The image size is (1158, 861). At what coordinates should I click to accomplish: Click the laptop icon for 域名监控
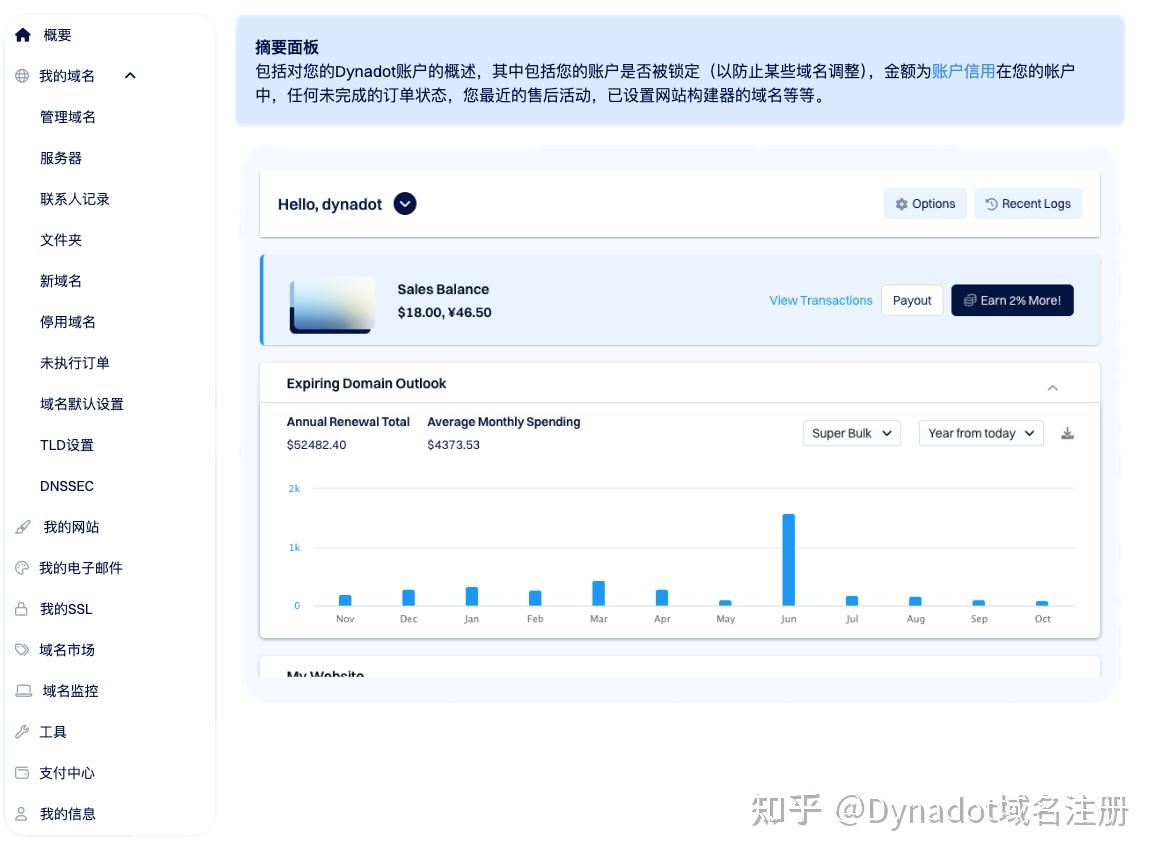(24, 690)
